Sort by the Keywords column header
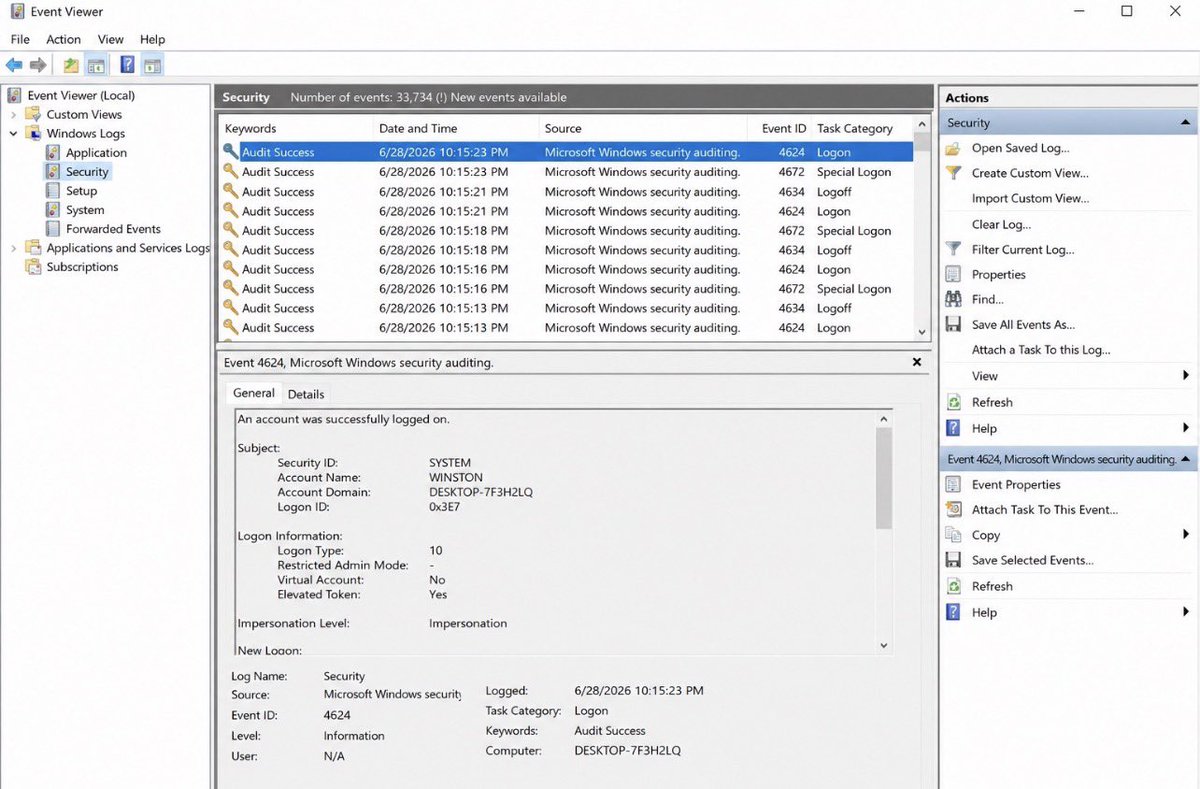This screenshot has height=789, width=1200. 295,128
